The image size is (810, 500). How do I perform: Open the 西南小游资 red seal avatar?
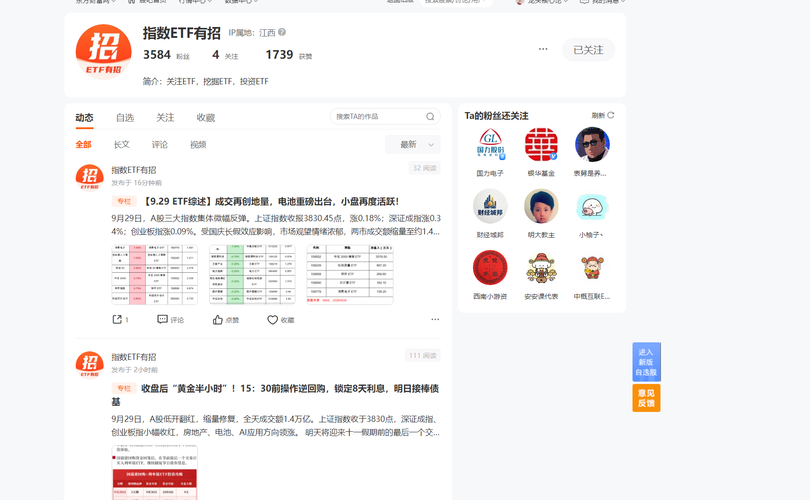490,268
